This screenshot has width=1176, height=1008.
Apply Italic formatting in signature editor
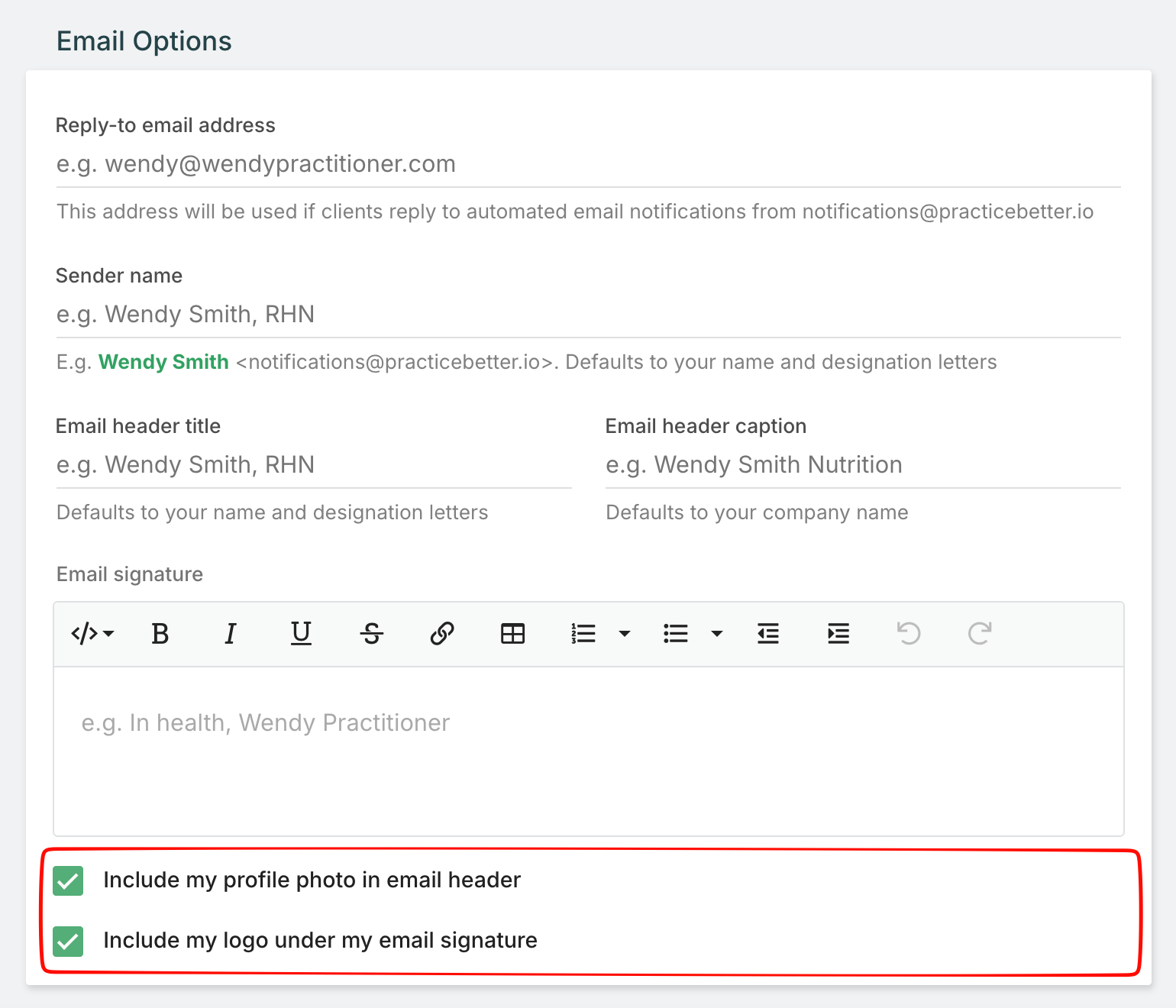point(230,634)
